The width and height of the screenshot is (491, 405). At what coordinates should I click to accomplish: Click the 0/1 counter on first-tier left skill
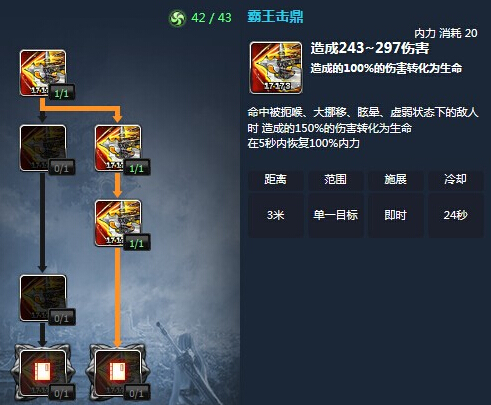point(62,168)
